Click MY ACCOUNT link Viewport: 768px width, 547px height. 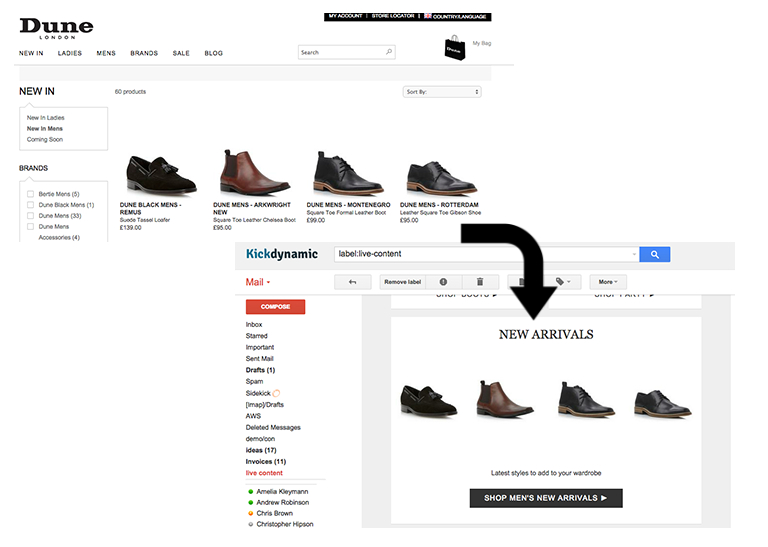345,16
